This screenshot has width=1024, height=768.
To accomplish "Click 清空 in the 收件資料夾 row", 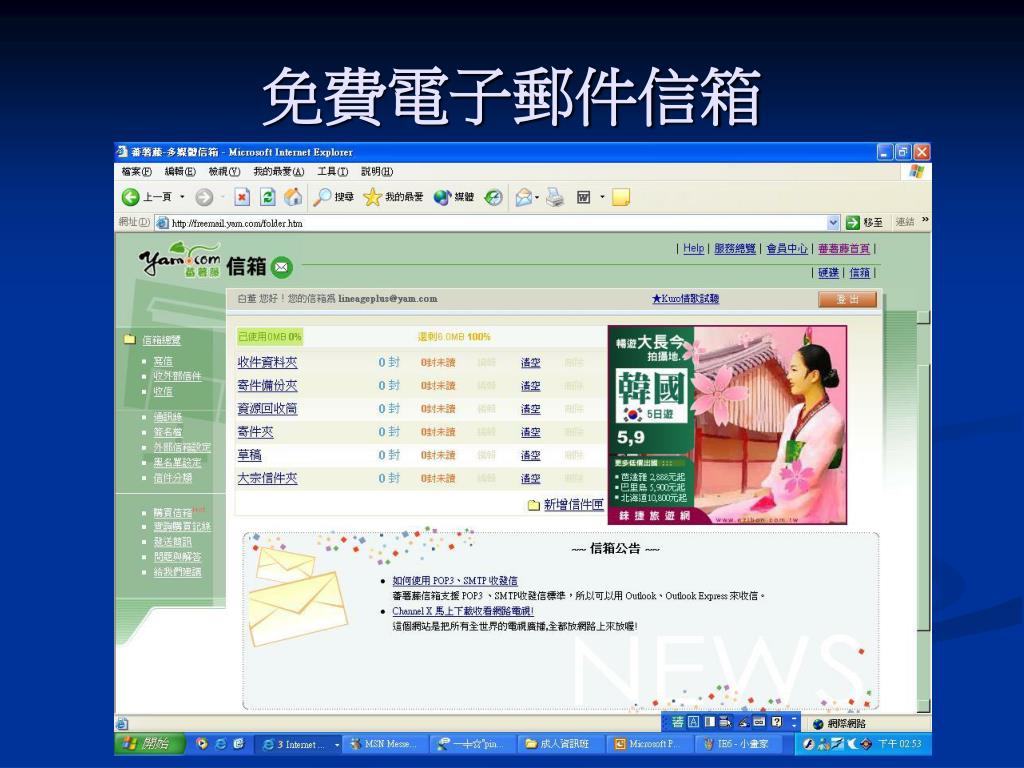I will tap(530, 362).
